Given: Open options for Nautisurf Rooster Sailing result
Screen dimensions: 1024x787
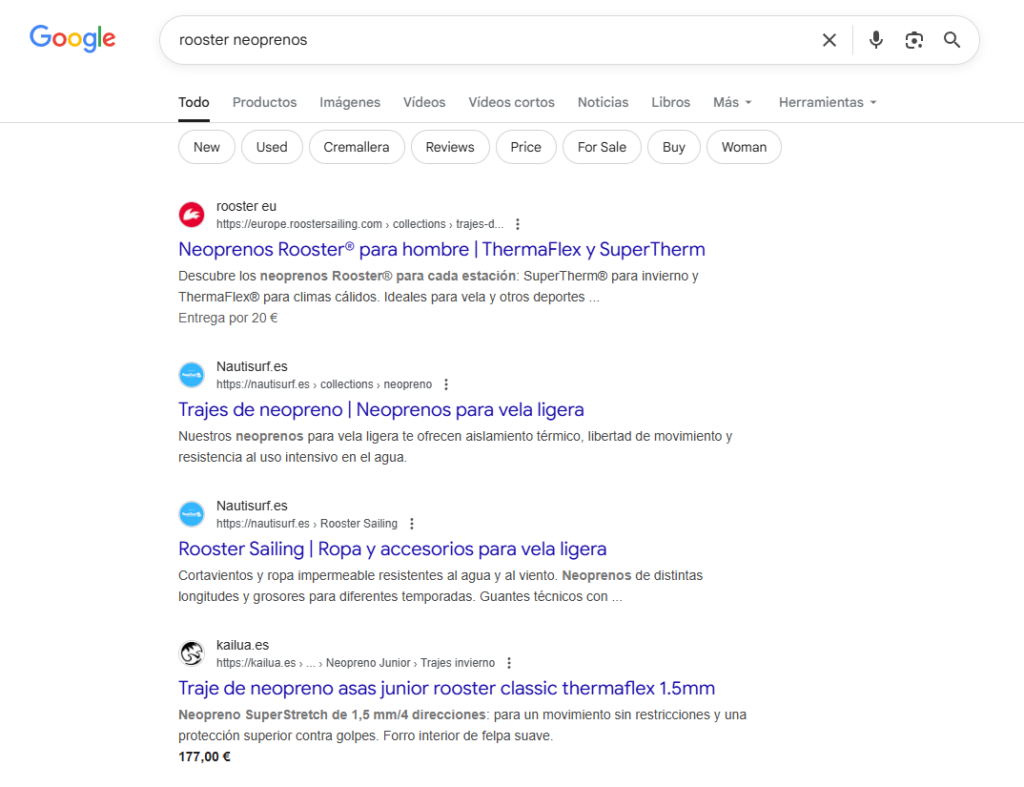Looking at the screenshot, I should 411,524.
